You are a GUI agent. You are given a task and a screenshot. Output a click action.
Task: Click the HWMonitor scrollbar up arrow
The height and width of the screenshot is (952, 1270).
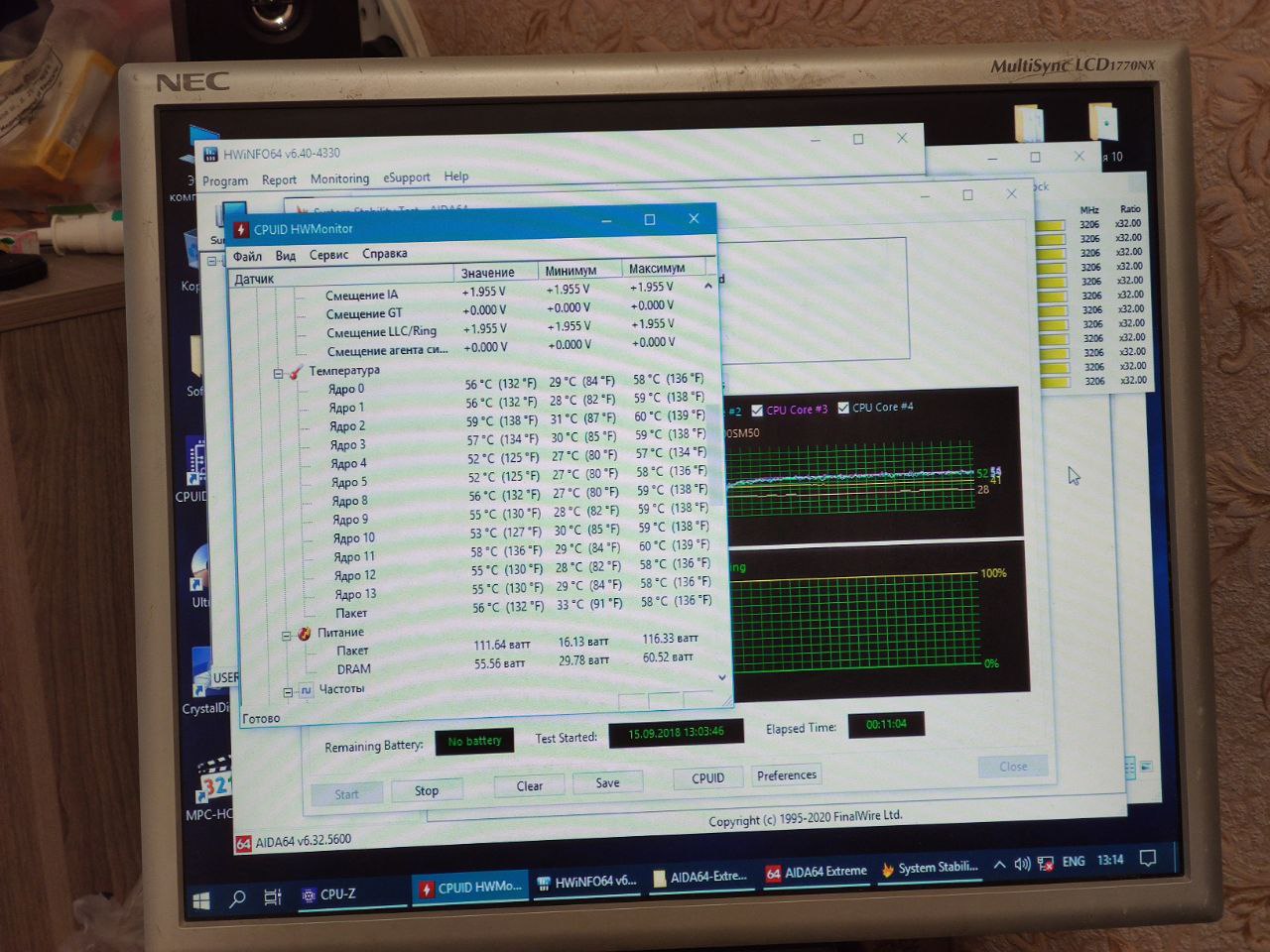707,286
